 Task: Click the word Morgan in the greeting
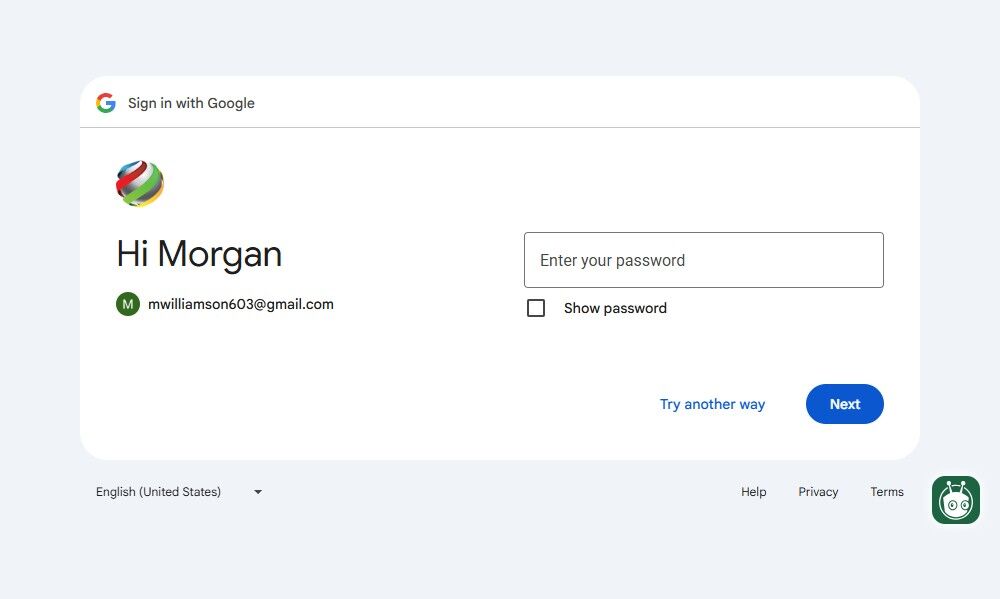pos(220,254)
